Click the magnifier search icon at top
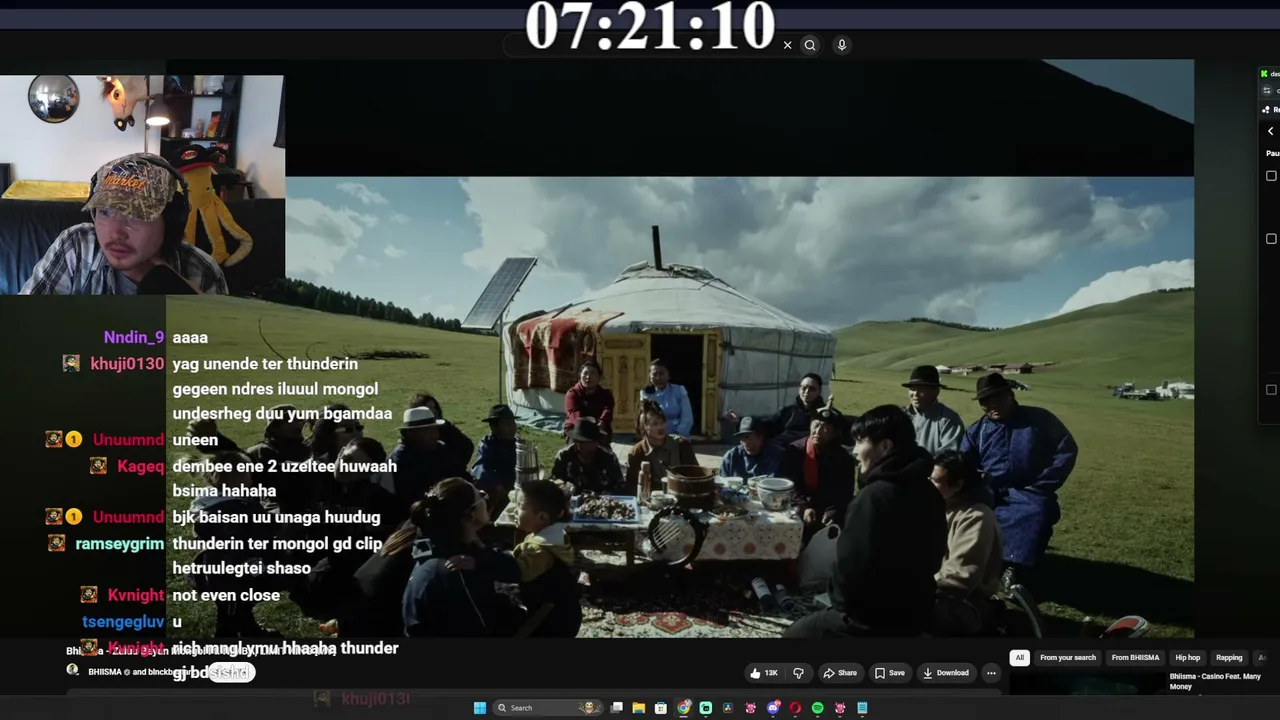1280x720 pixels. point(810,45)
